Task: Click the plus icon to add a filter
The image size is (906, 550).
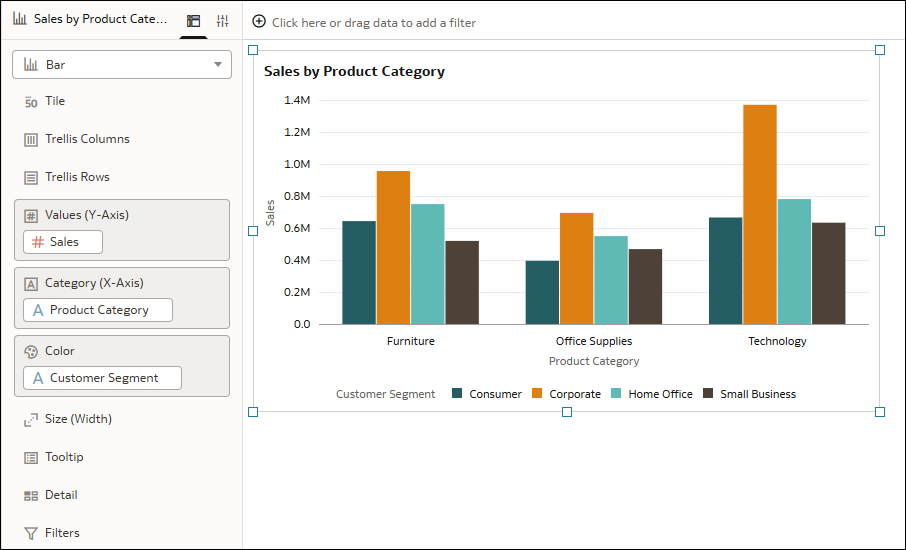Action: point(259,22)
